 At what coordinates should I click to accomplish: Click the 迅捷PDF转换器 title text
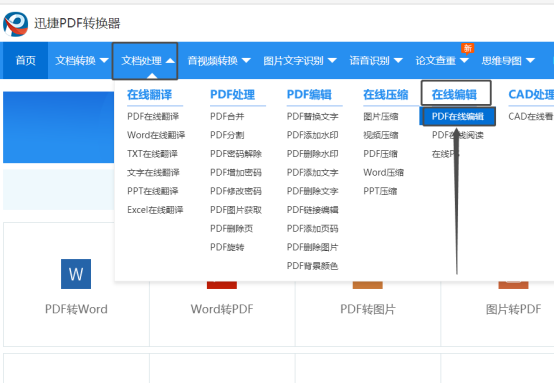[77, 23]
